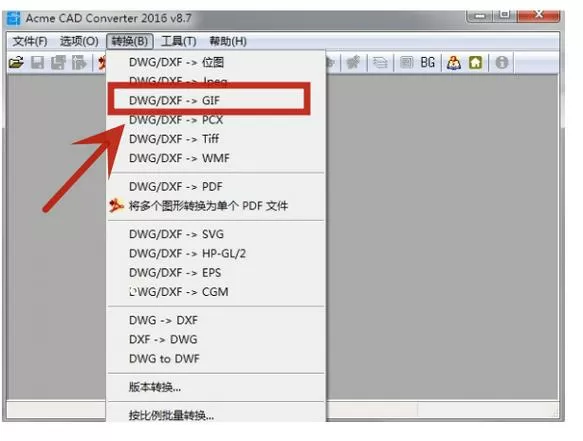The image size is (583, 441).
Task: Select DWG/DXF -> PCX menu entry
Action: click(x=216, y=120)
